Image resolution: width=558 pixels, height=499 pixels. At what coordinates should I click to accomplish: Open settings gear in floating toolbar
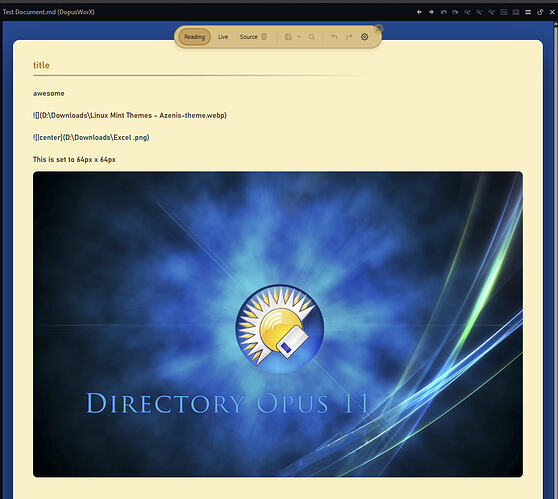[364, 37]
